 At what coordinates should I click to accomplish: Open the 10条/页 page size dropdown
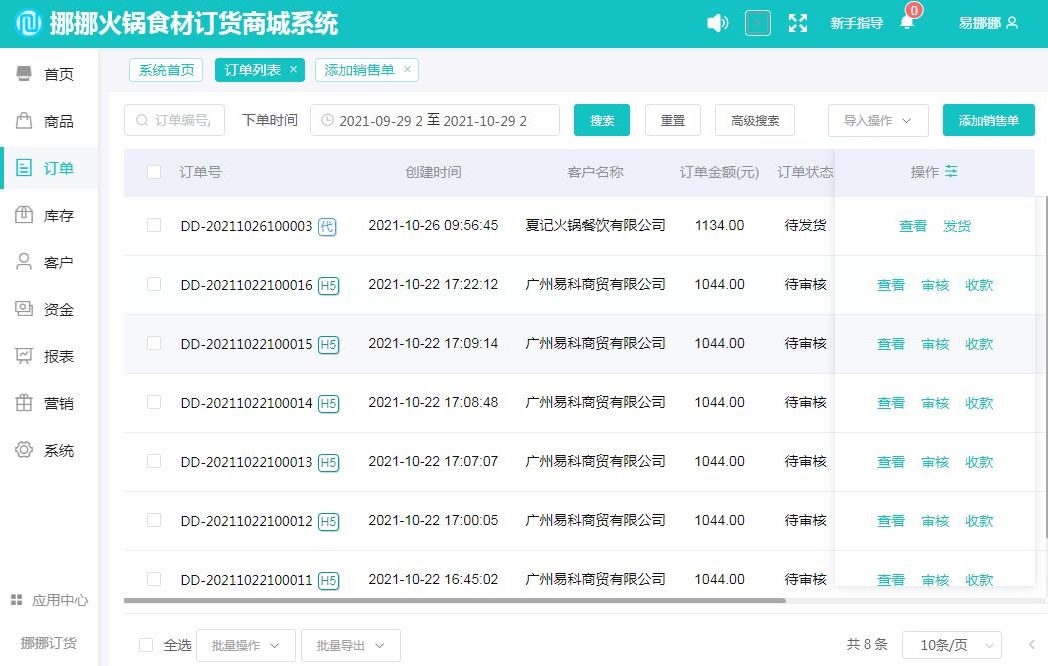tap(952, 645)
